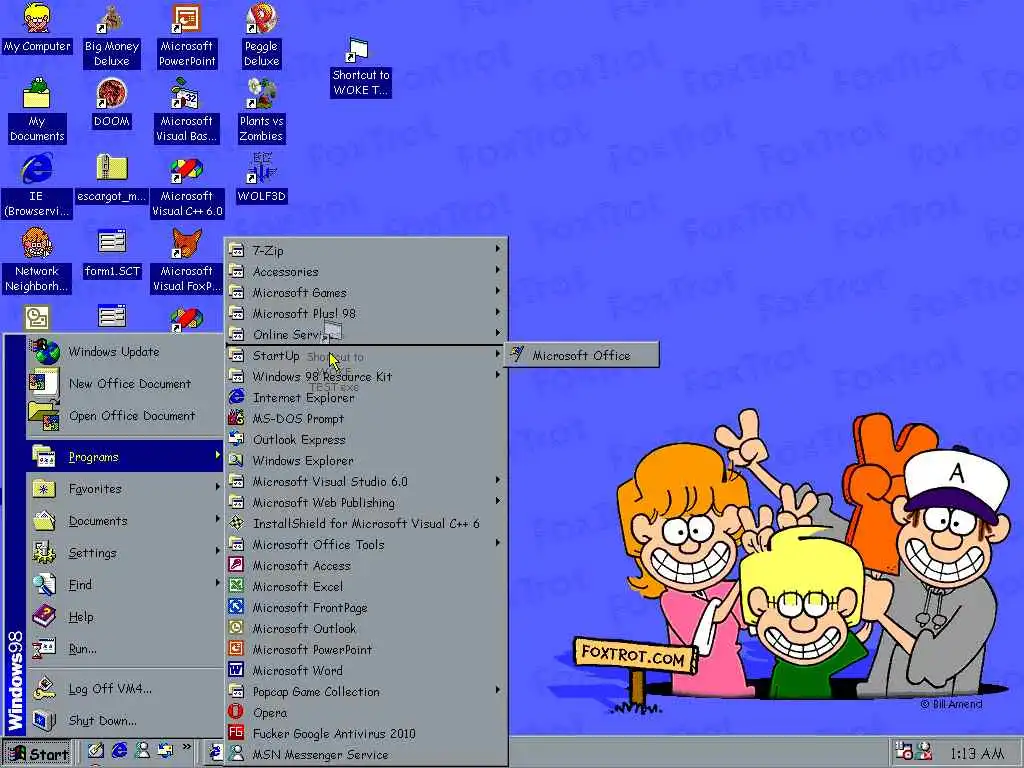Launch Microsoft Access
The image size is (1024, 768).
click(366, 565)
